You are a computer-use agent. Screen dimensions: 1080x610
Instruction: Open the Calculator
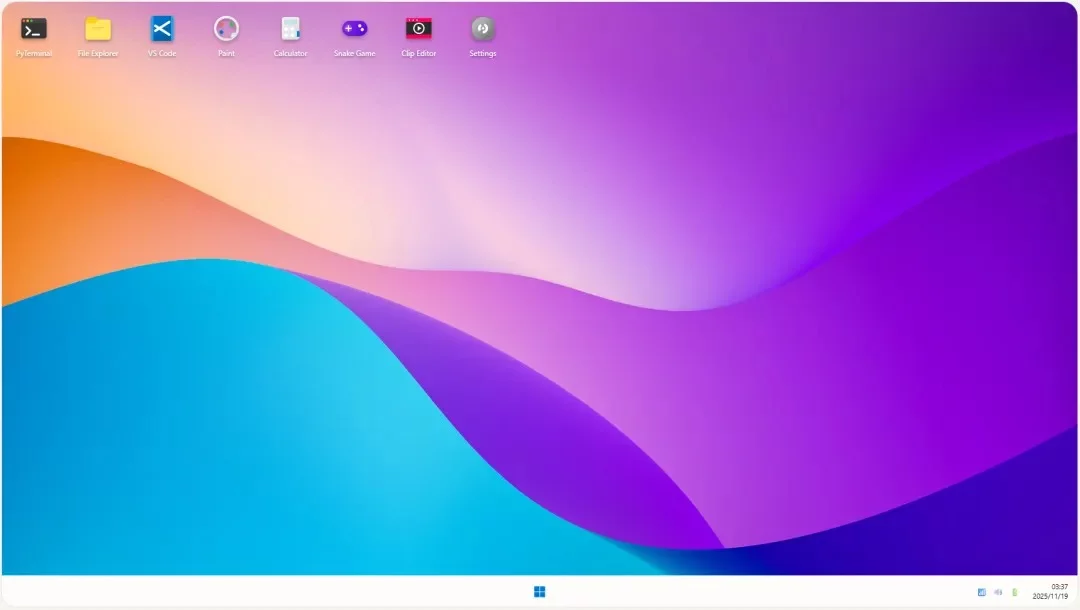coord(290,30)
